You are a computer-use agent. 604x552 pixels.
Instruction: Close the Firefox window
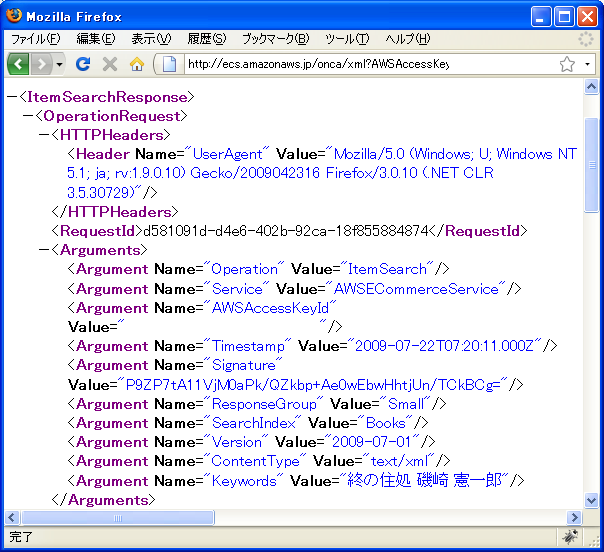tap(587, 17)
